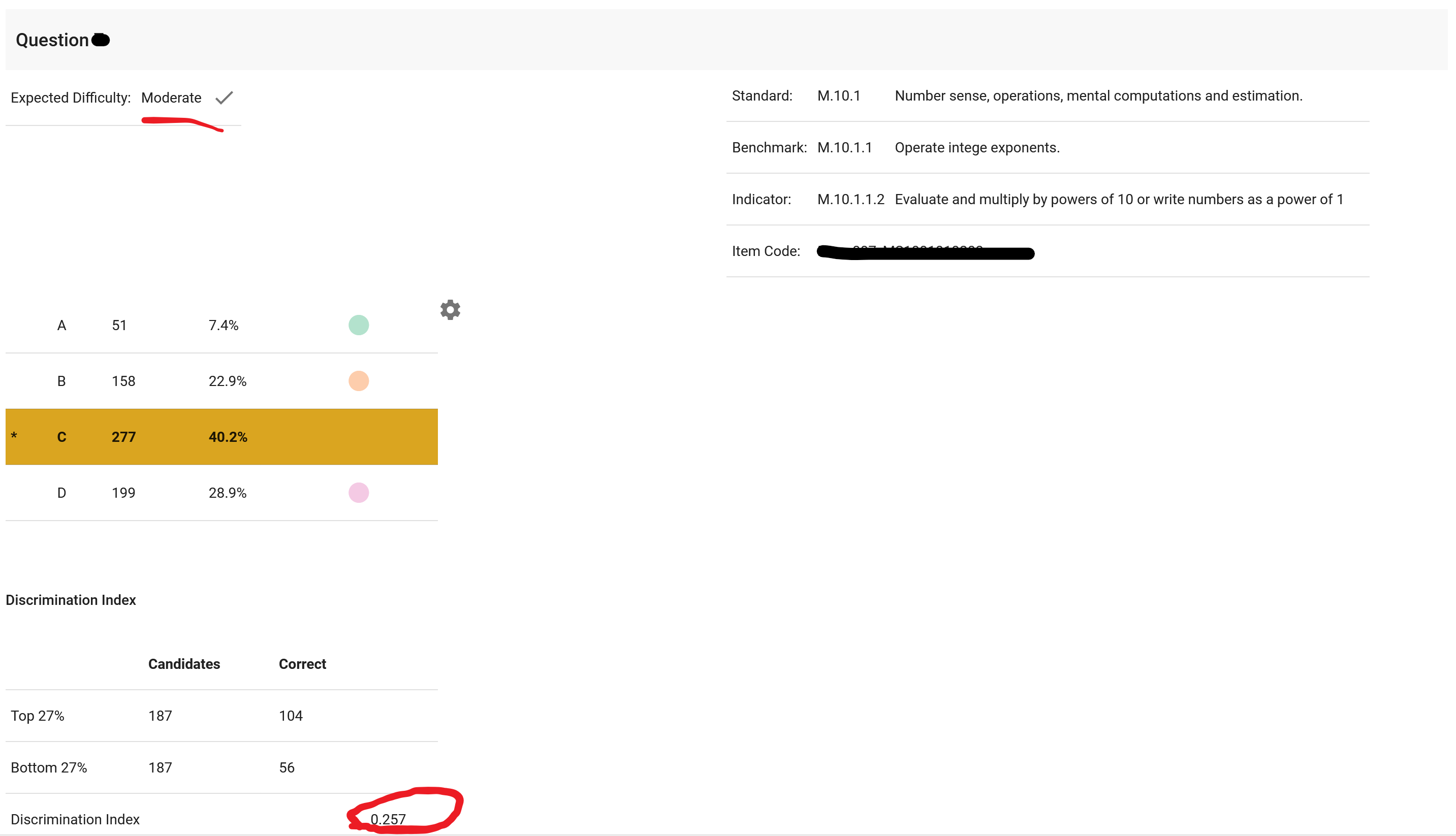The width and height of the screenshot is (1456, 836).
Task: Click the Indicator code M.10.1.1.2
Action: point(850,199)
